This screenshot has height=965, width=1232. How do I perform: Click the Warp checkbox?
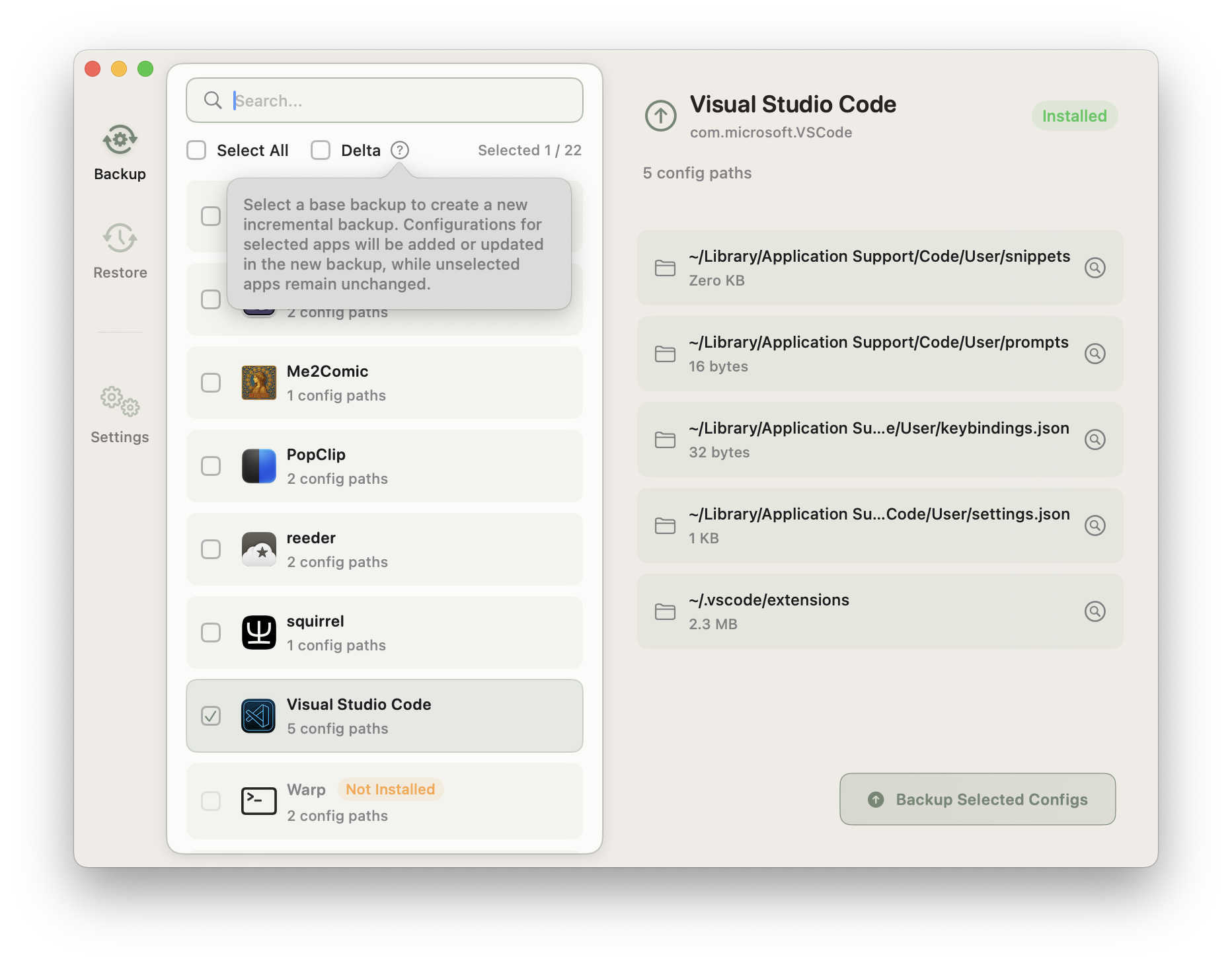[x=211, y=801]
